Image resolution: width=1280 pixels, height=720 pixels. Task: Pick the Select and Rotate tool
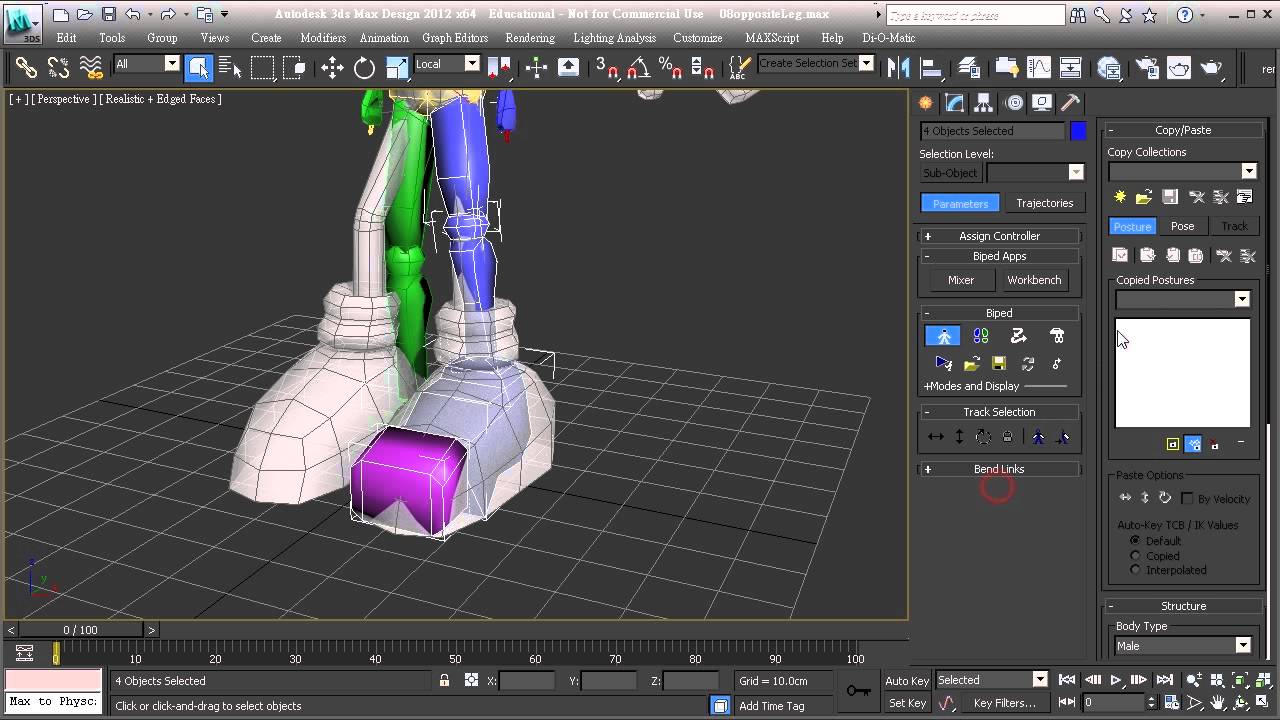pos(364,67)
